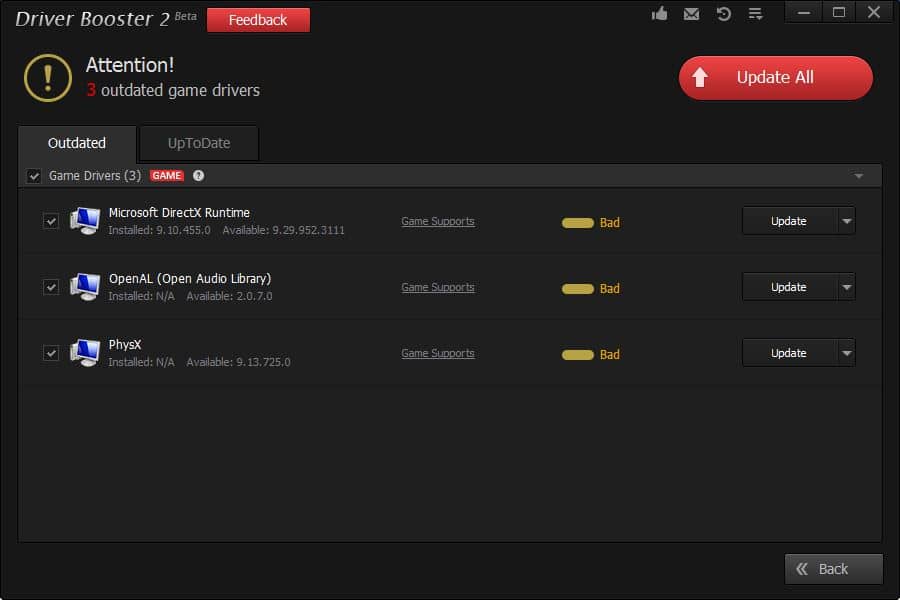Click the yellow attention warning icon

[48, 78]
